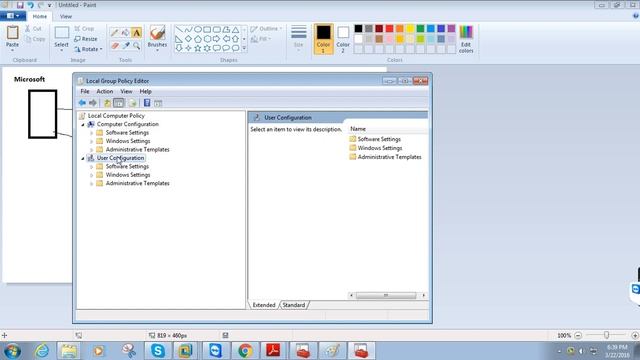This screenshot has width=640, height=360.
Task: Click the Export List icon in policy toolbar
Action: coord(132,103)
